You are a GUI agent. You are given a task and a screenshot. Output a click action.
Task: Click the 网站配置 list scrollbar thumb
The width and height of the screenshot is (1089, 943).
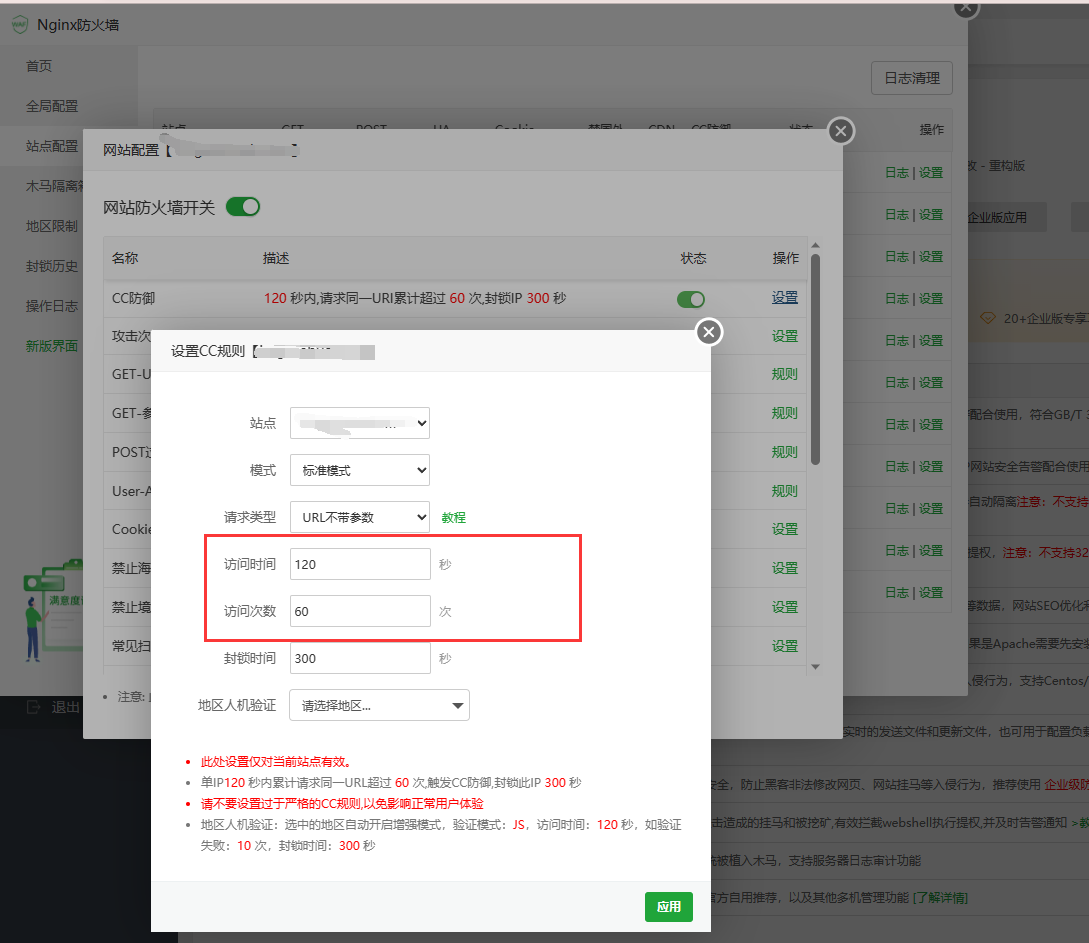point(815,359)
